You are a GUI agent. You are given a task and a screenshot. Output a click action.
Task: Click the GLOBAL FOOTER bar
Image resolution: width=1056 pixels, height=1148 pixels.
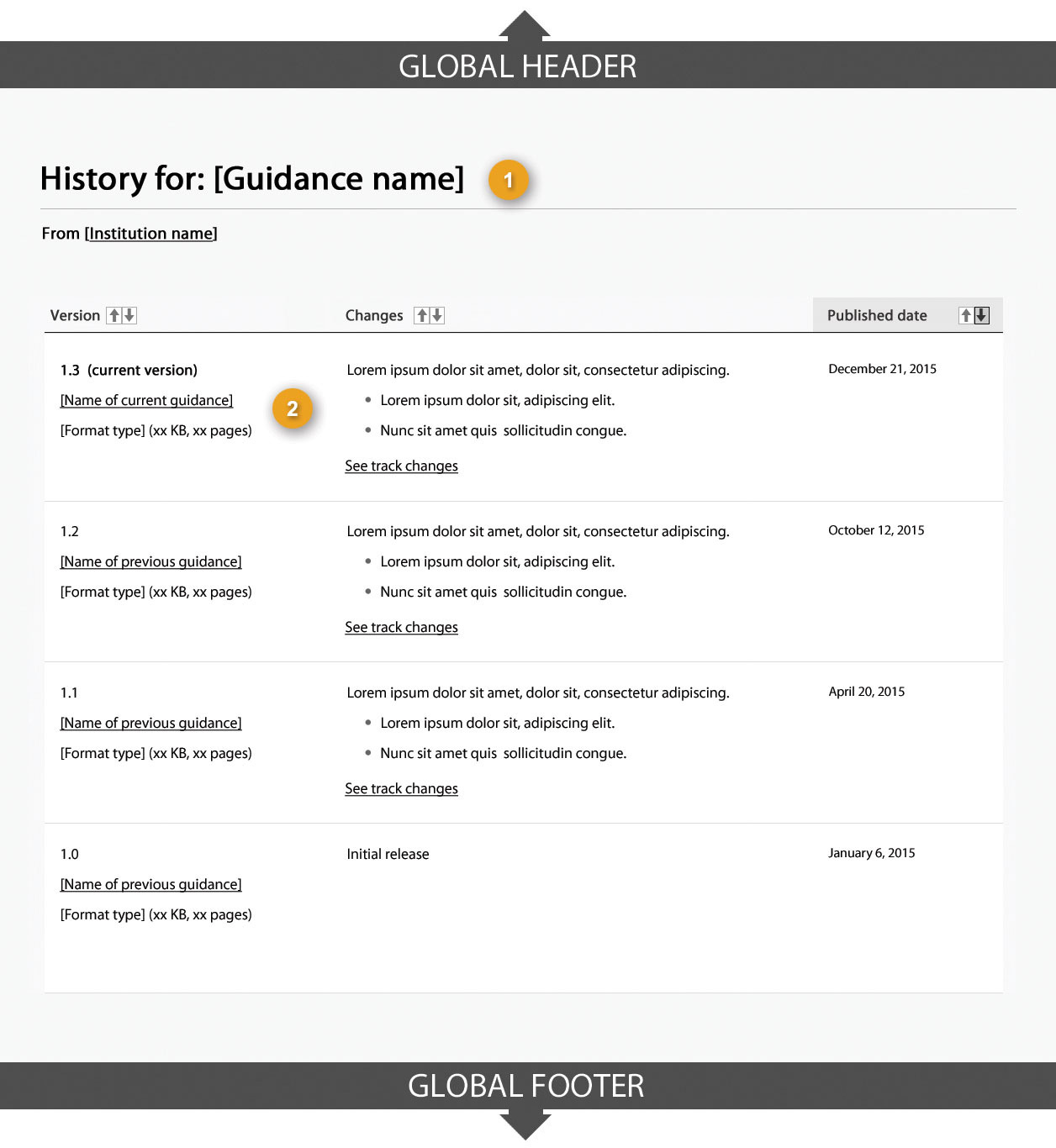pyautogui.click(x=525, y=1085)
